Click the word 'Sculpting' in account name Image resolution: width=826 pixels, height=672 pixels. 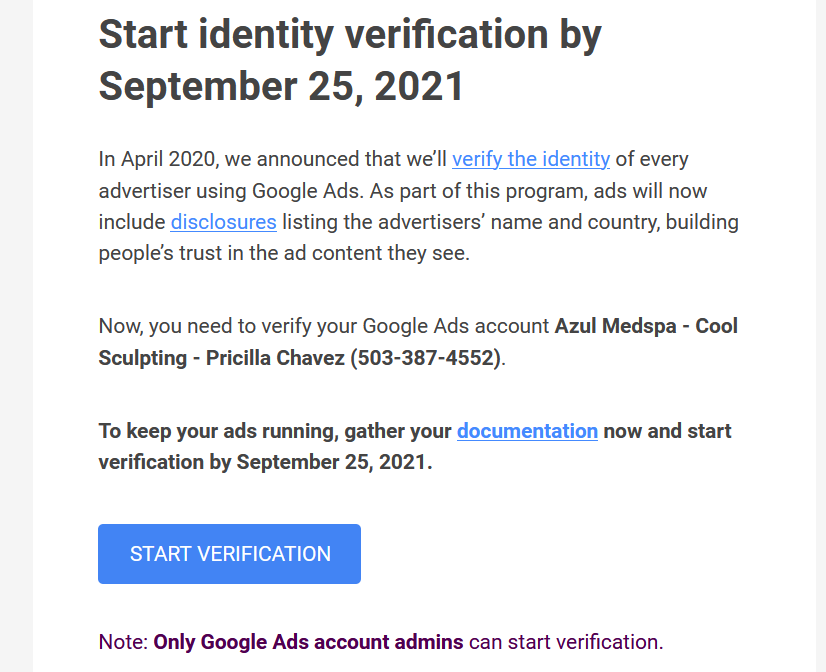143,358
